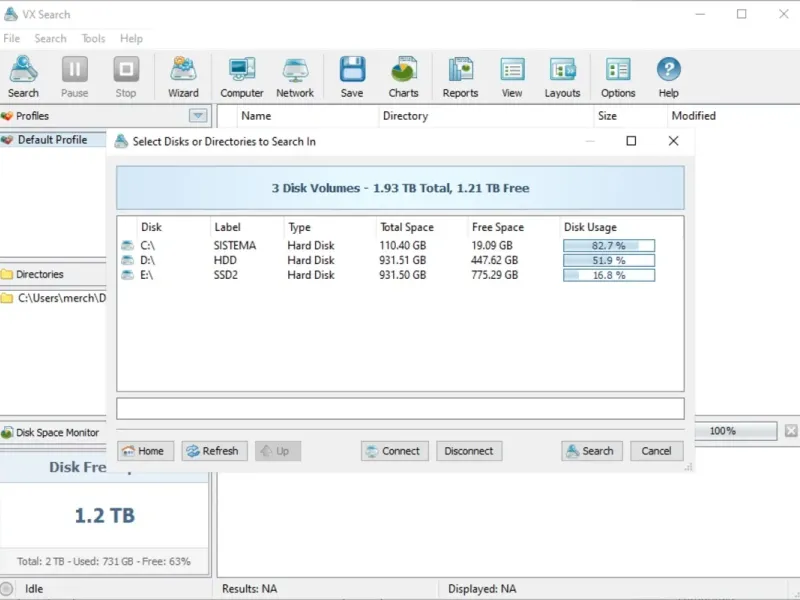Click the E:\ disk drive icon

(127, 275)
